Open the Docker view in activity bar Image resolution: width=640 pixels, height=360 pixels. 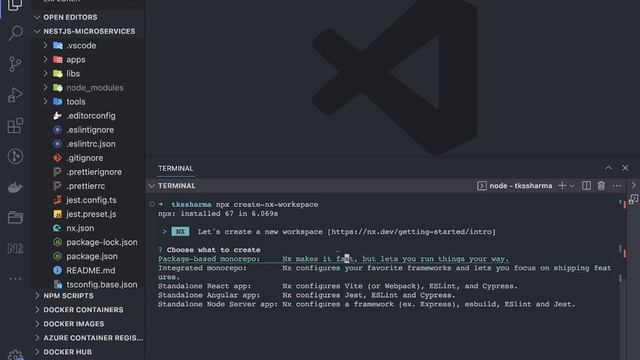(x=15, y=187)
